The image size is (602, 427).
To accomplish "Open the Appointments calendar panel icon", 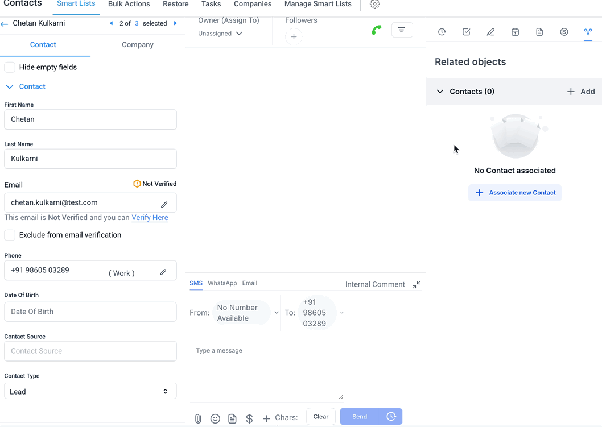I will pyautogui.click(x=515, y=32).
